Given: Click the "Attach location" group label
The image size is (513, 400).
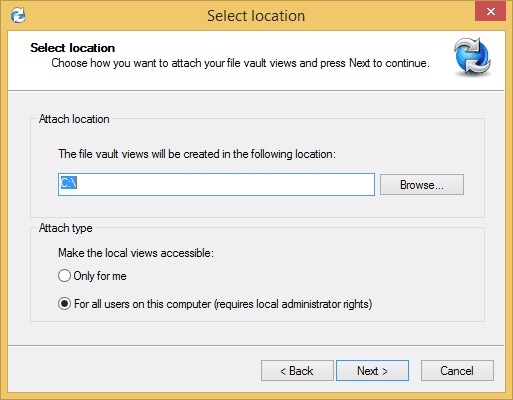Looking at the screenshot, I should pyautogui.click(x=74, y=119).
